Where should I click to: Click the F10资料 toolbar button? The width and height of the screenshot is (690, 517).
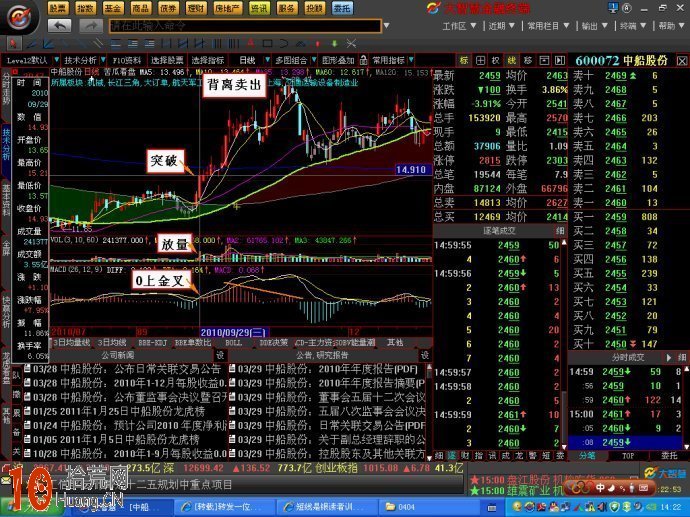pos(127,60)
